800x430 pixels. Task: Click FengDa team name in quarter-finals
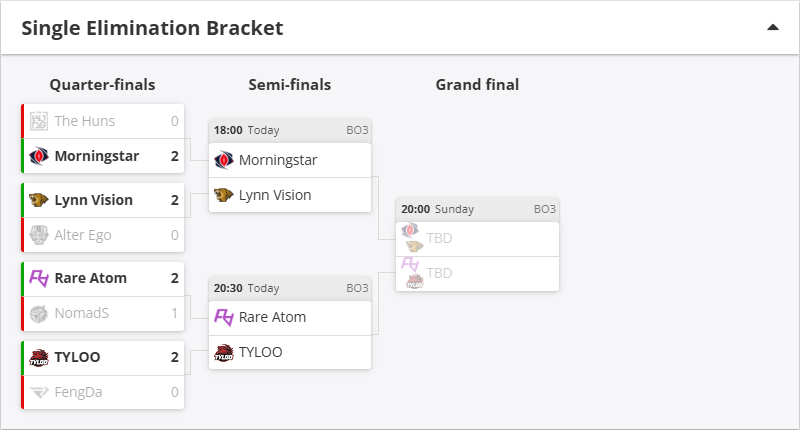(76, 392)
